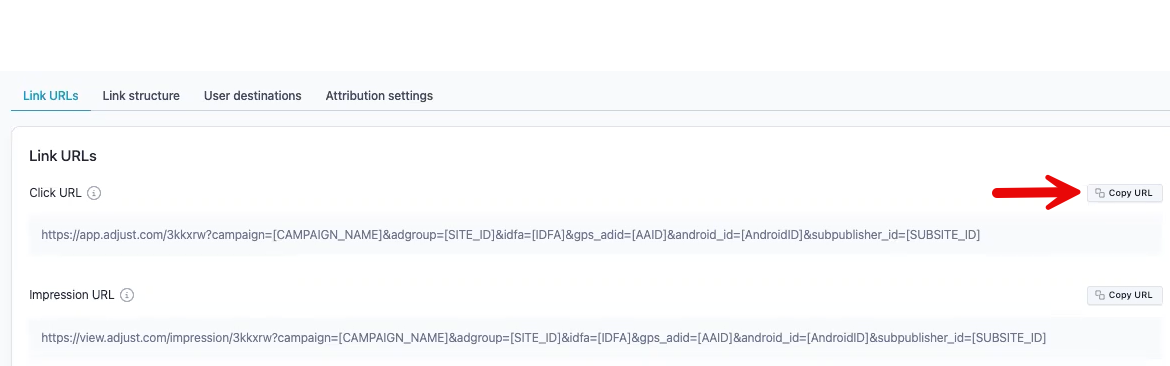
Task: Open the info icon beside Click URL
Action: (93, 193)
